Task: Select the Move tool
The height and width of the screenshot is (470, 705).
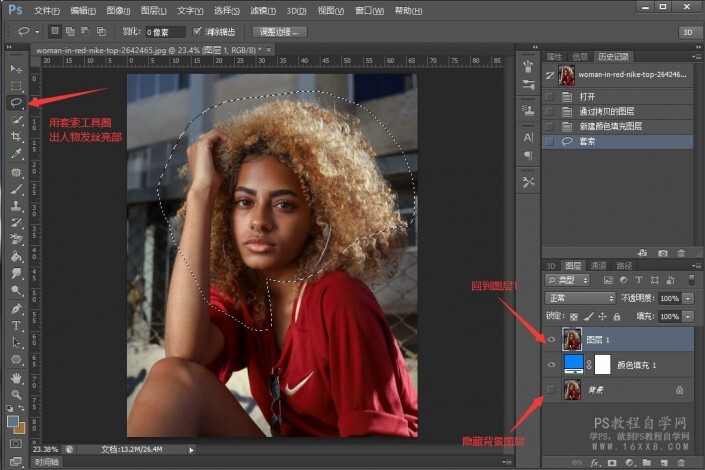Action: [x=16, y=68]
